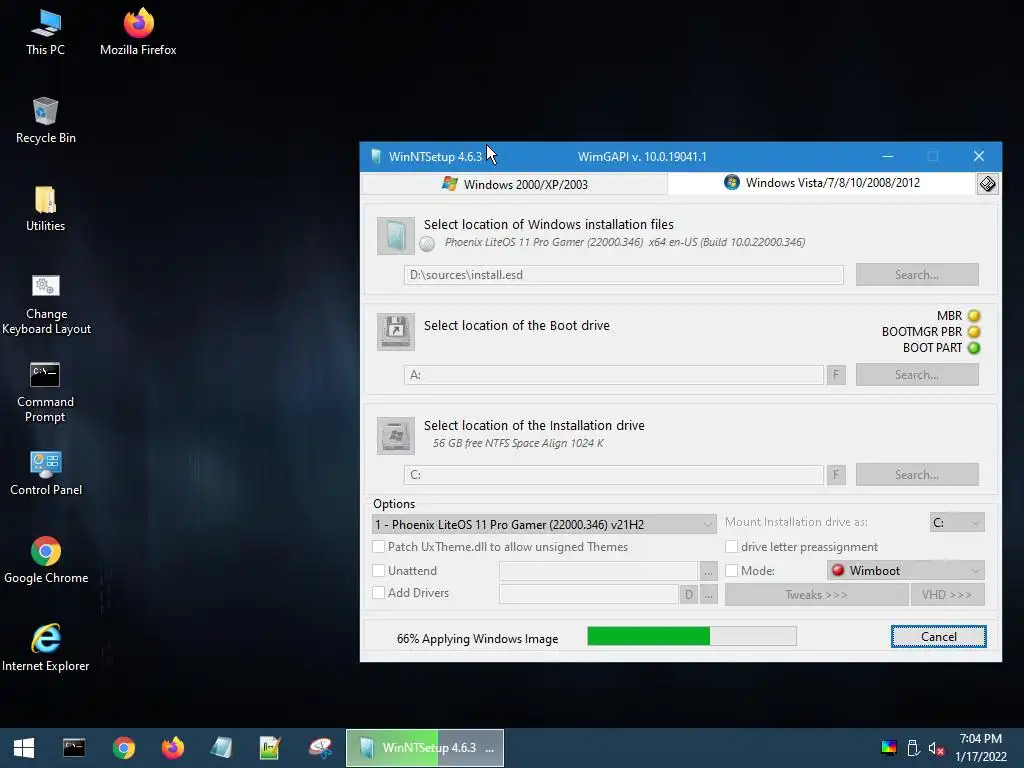The image size is (1024, 768).
Task: Click F button beside Boot drive field
Action: (x=836, y=375)
